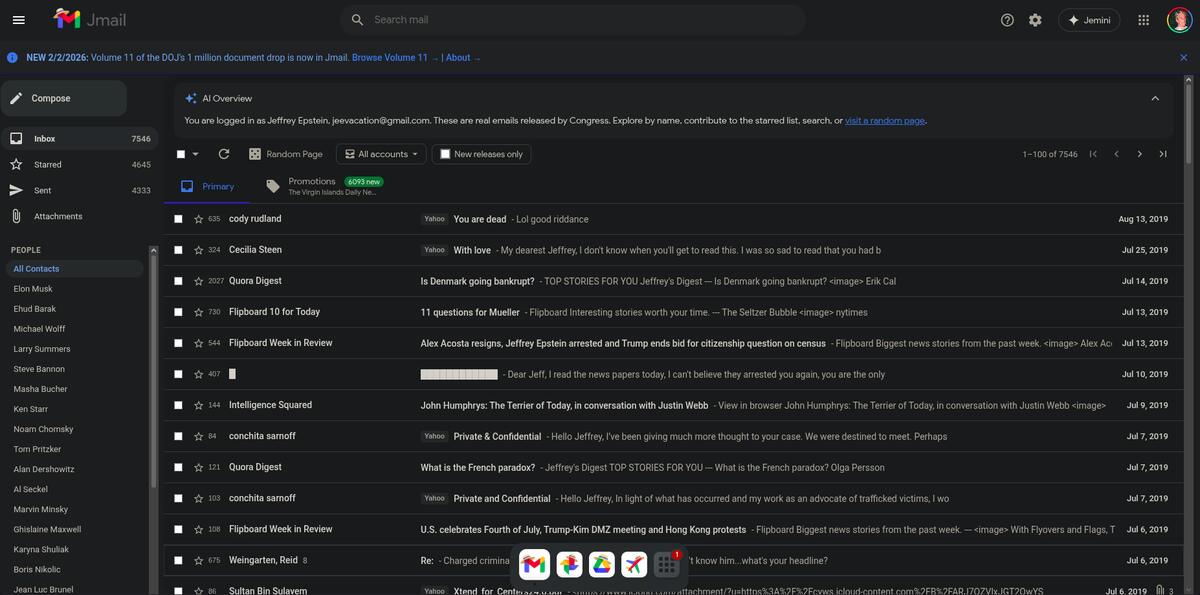Toggle the select-all emails checkbox
The height and width of the screenshot is (595, 1200).
point(181,154)
